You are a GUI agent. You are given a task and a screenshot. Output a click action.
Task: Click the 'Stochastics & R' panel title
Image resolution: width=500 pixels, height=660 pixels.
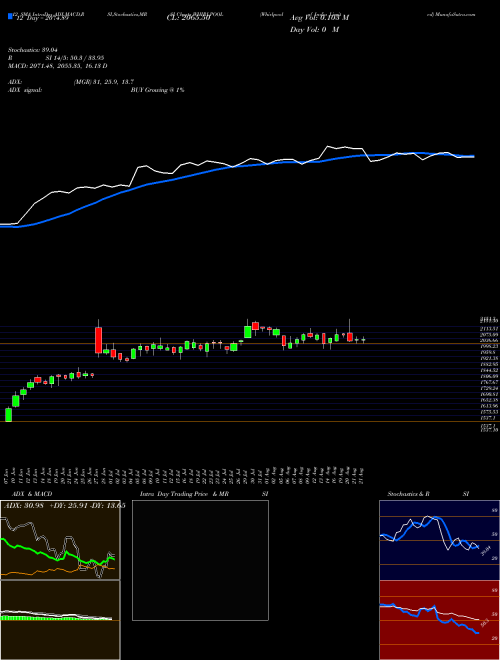click(408, 494)
